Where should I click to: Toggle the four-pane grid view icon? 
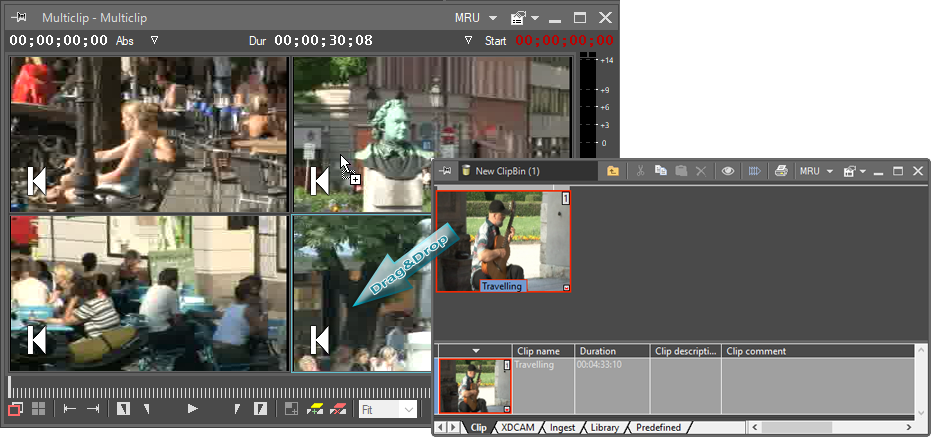(38, 409)
